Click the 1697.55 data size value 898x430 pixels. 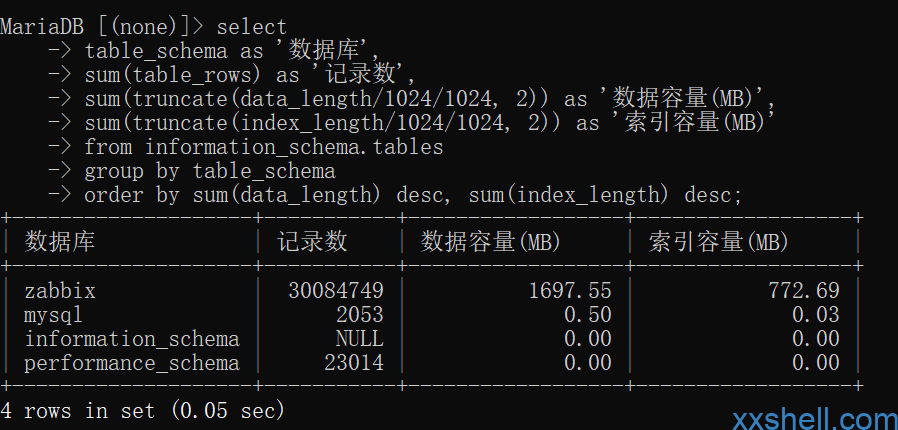click(x=570, y=291)
